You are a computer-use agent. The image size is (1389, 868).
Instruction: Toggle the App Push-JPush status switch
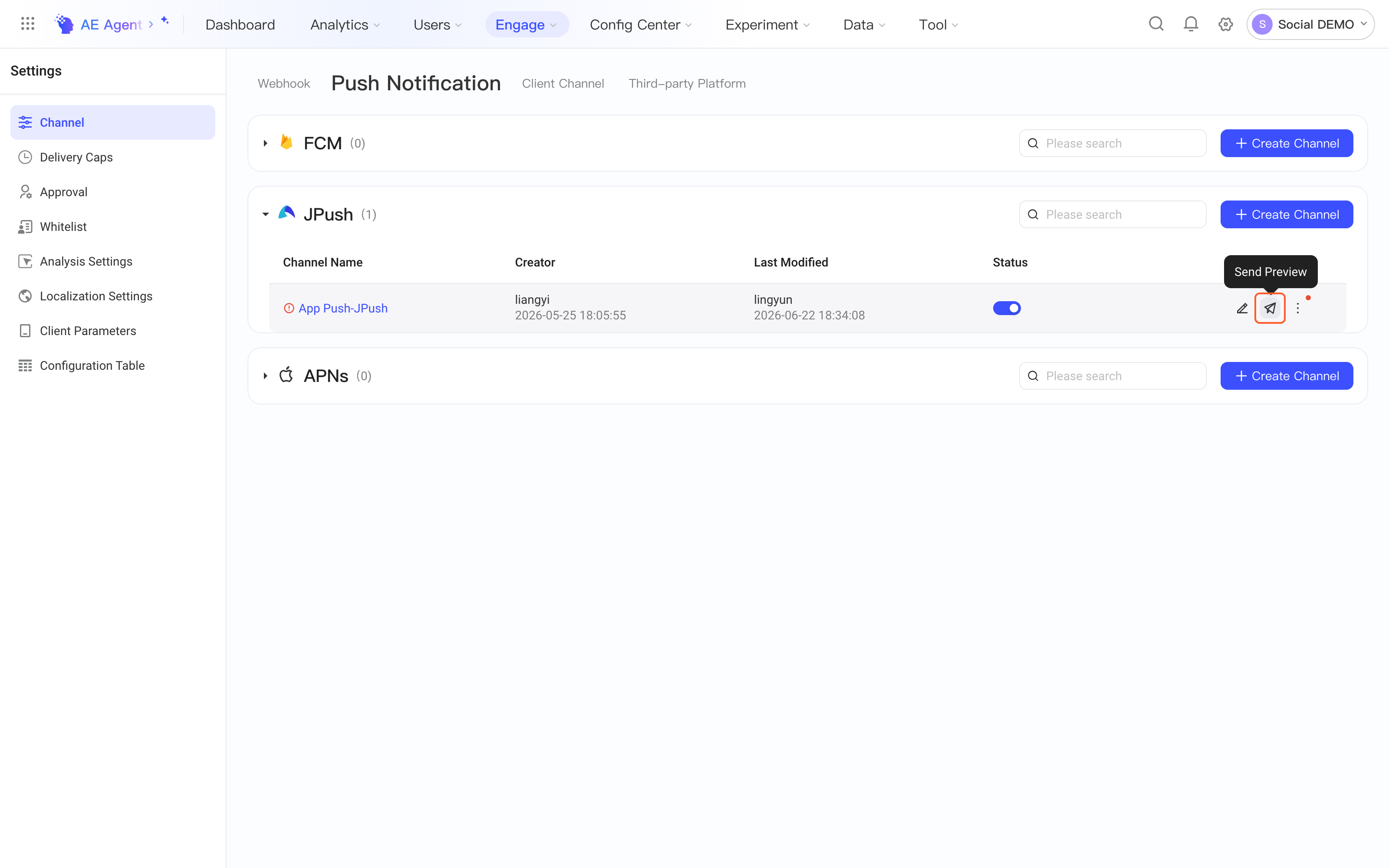tap(1007, 308)
